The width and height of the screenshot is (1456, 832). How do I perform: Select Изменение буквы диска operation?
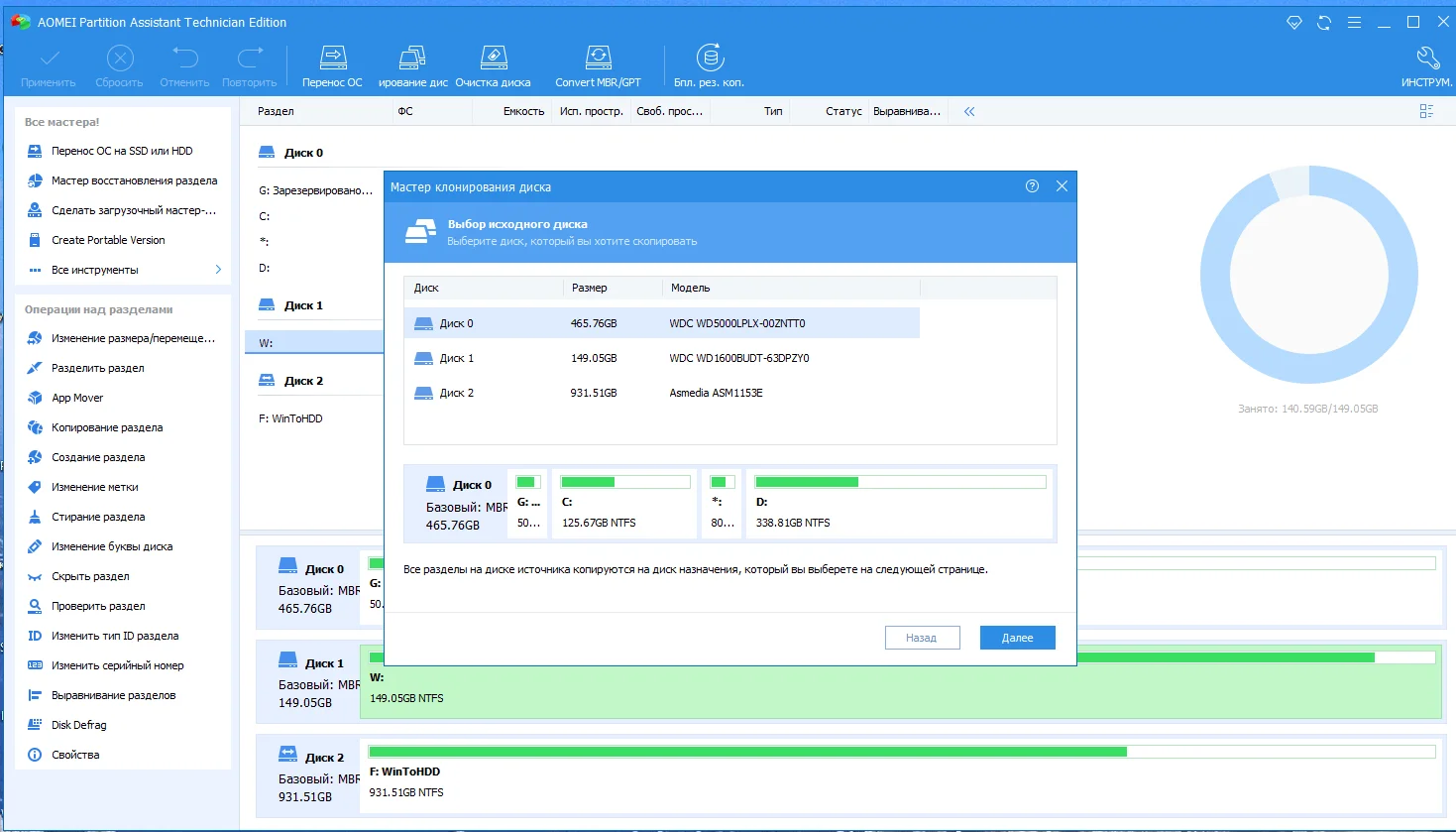click(x=112, y=546)
